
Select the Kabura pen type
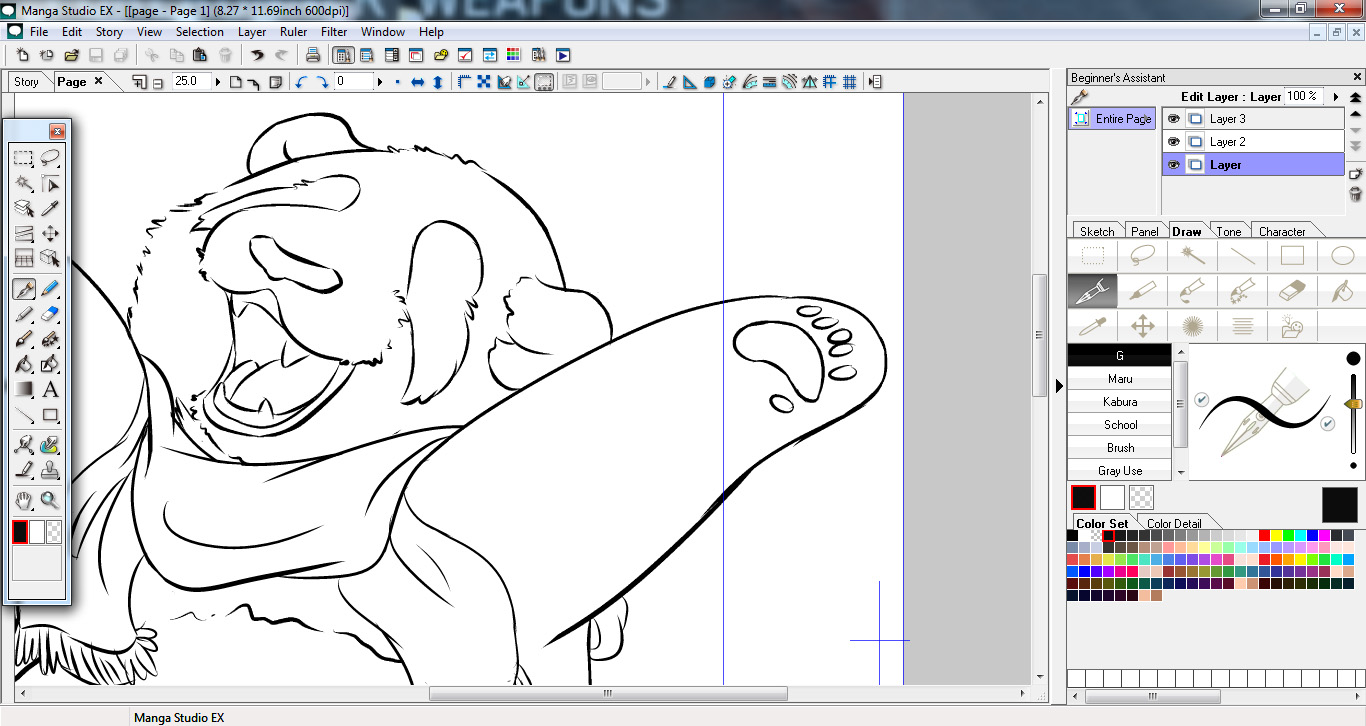click(1119, 402)
